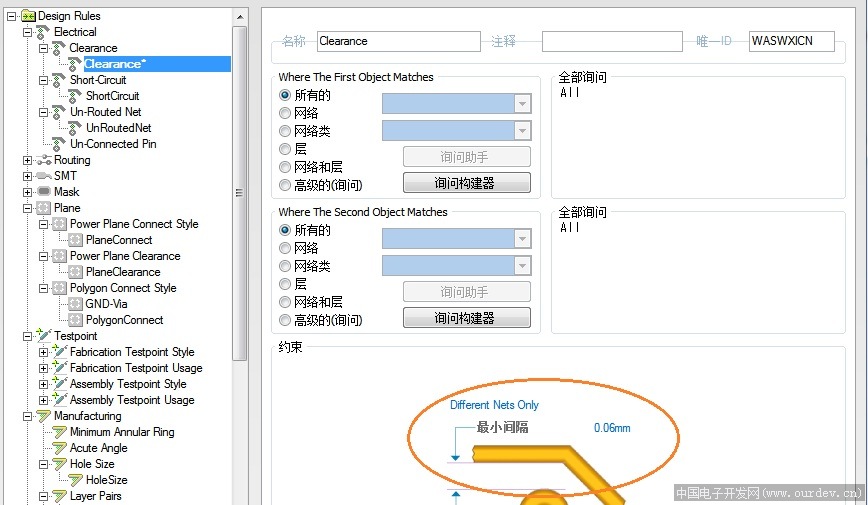
Task: Select 网络类 radio for first object
Action: pos(285,131)
